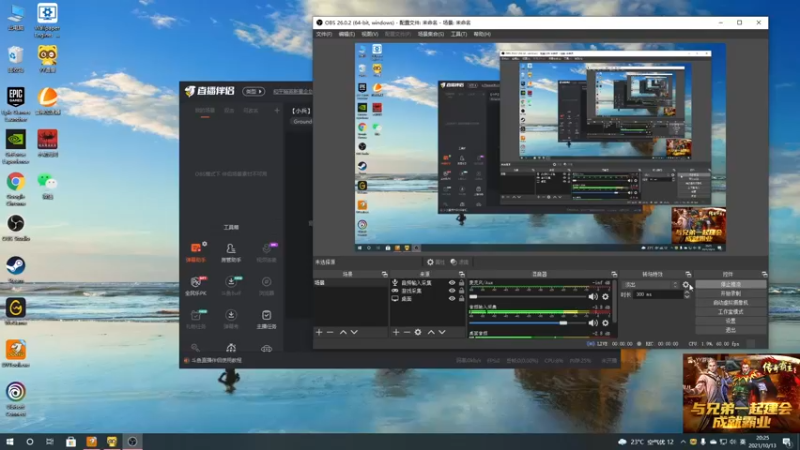Open the OBS source filters (滤镜) button
The image size is (800, 450).
point(460,262)
